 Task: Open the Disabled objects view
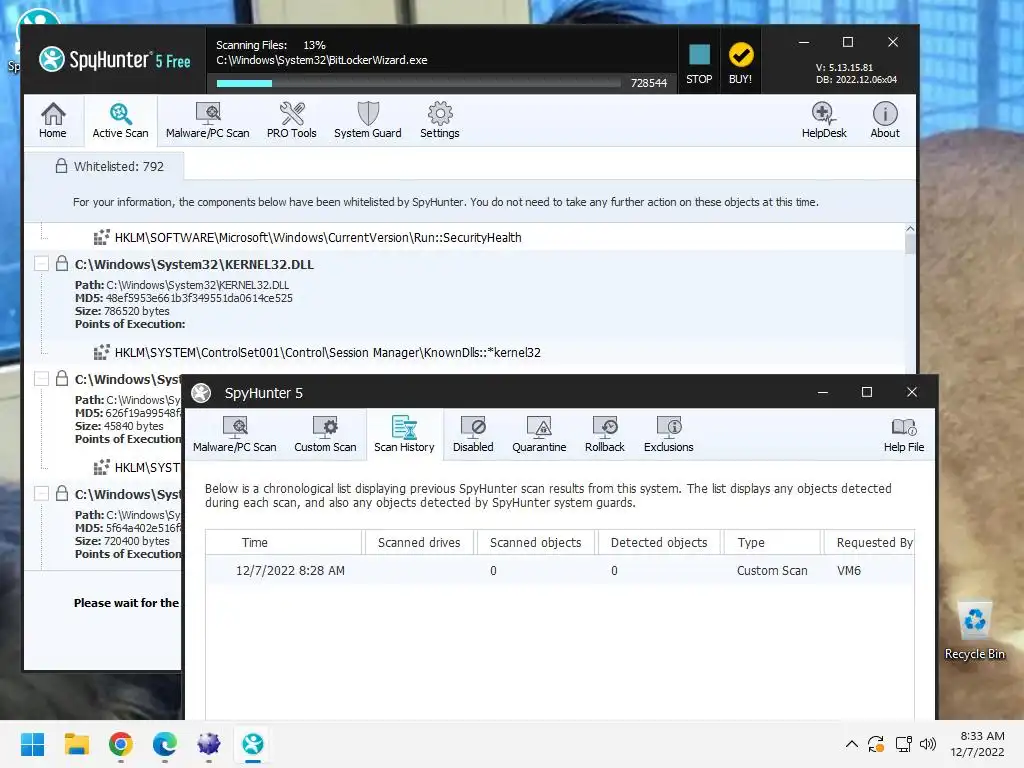[473, 434]
